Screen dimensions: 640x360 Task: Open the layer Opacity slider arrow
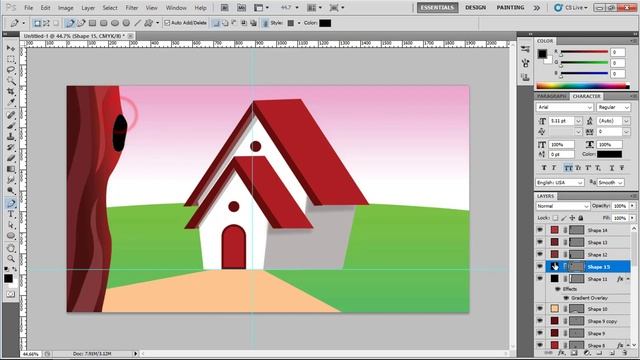(x=632, y=206)
